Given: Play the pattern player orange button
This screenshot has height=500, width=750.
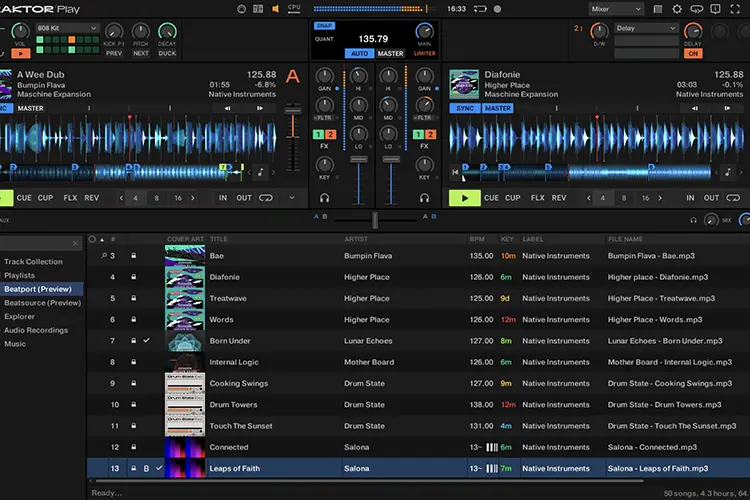Looking at the screenshot, I should tap(21, 54).
